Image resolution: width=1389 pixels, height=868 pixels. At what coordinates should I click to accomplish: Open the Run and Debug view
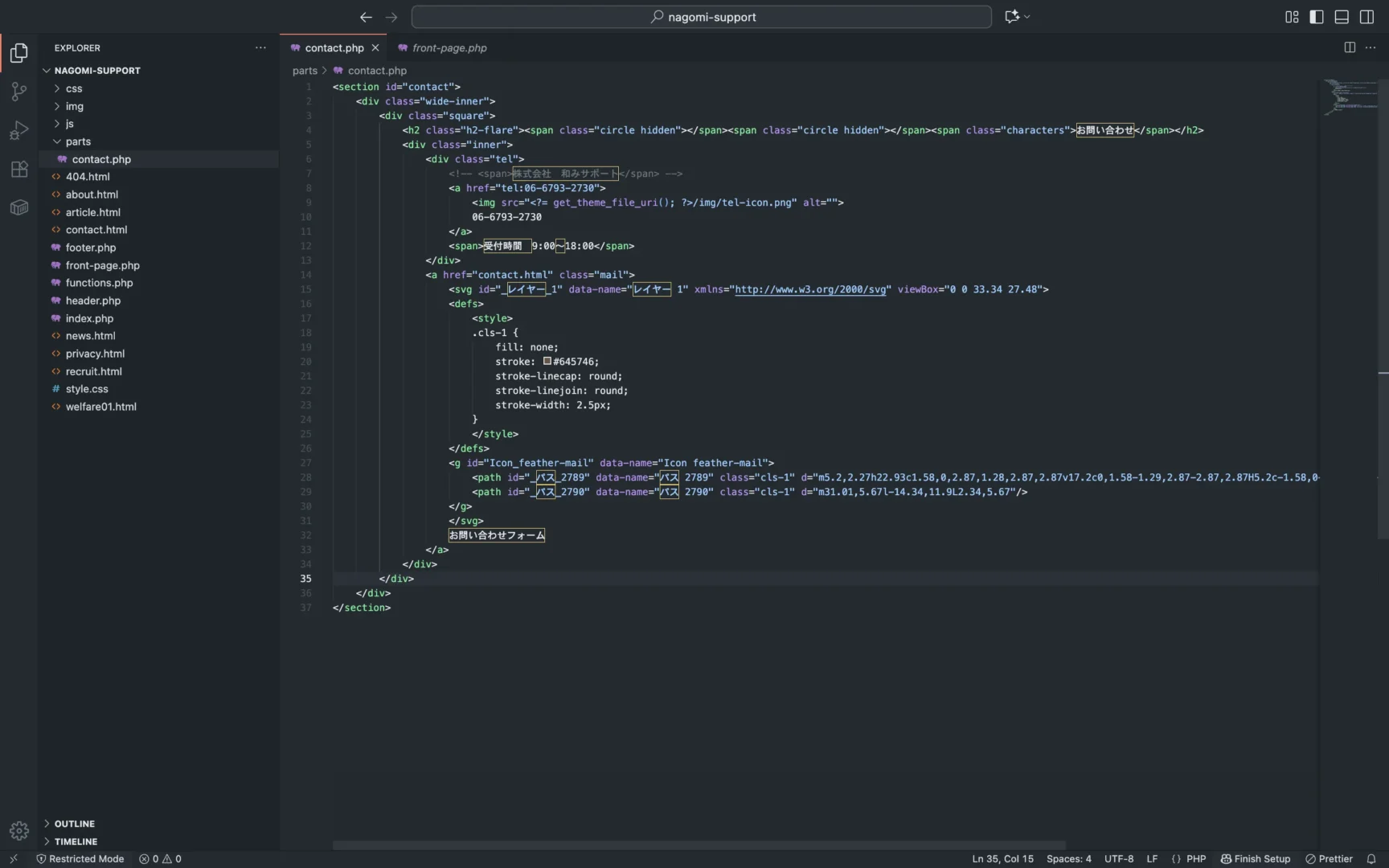pos(19,130)
